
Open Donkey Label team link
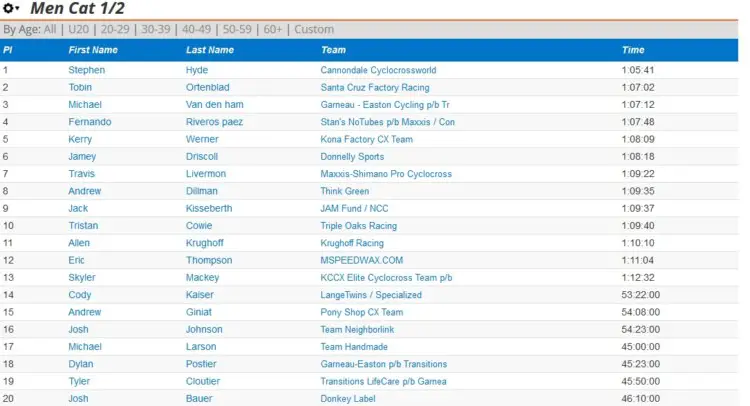(x=348, y=398)
